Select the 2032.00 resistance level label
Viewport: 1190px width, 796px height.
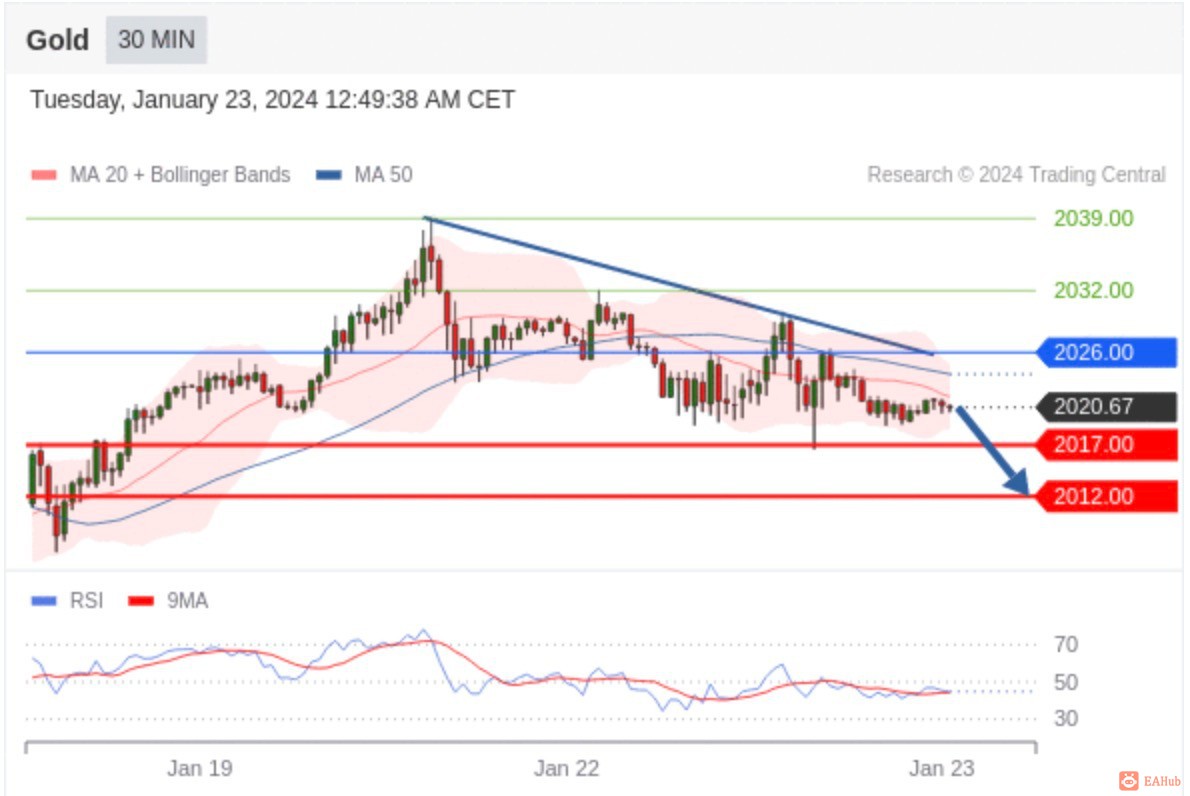coord(1094,290)
